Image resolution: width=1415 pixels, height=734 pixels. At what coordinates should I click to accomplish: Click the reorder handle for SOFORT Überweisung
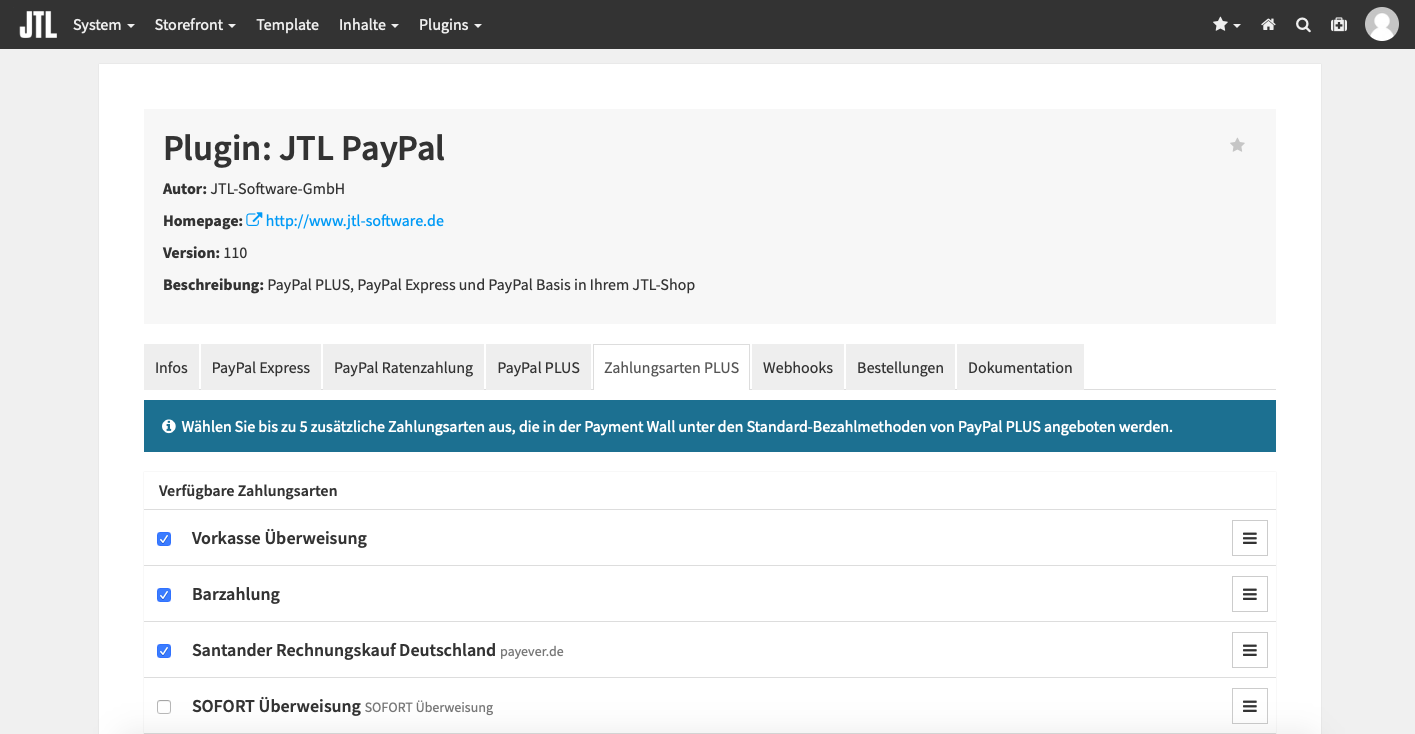point(1250,706)
